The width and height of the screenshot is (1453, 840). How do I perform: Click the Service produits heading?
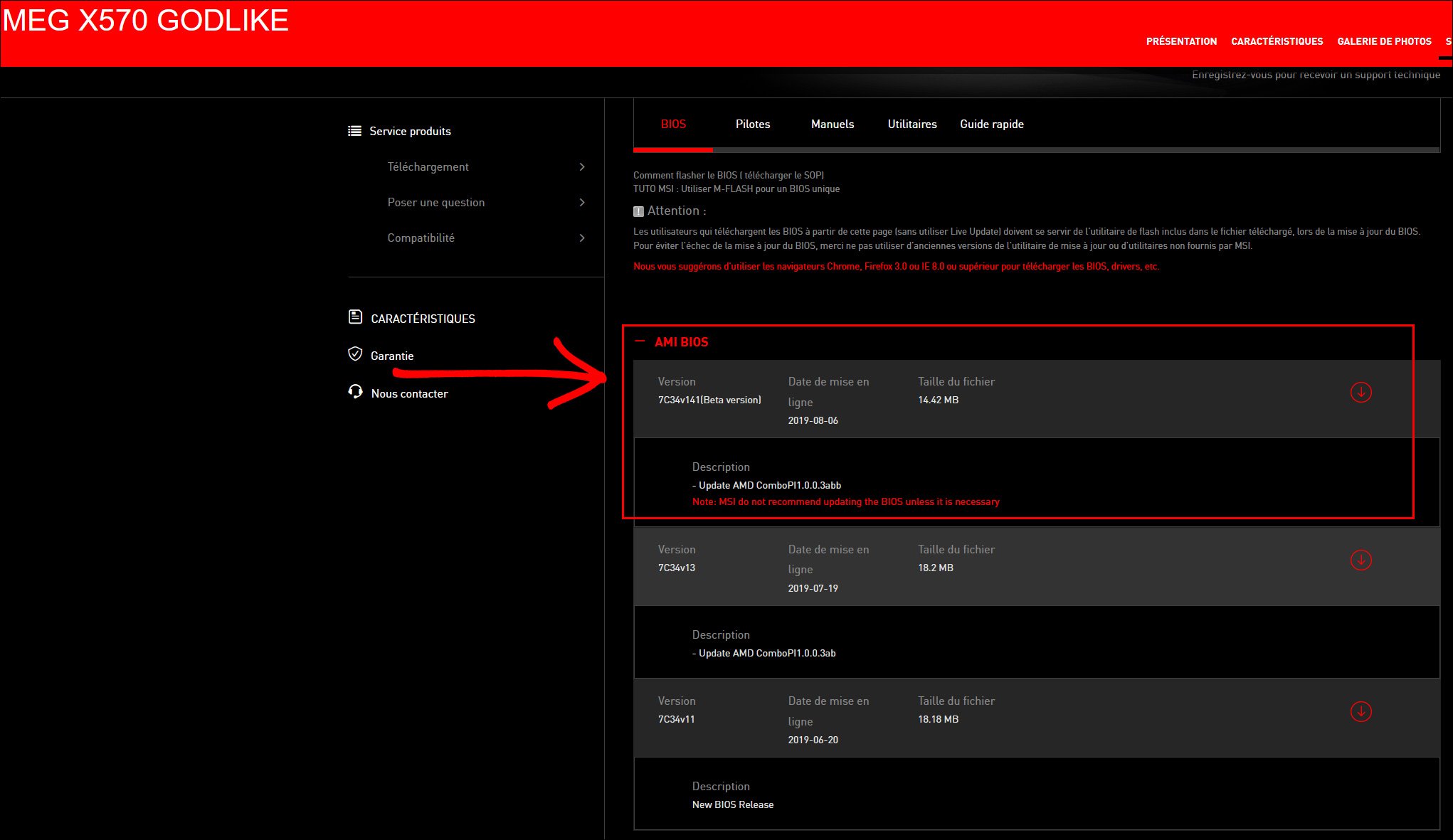click(x=410, y=131)
